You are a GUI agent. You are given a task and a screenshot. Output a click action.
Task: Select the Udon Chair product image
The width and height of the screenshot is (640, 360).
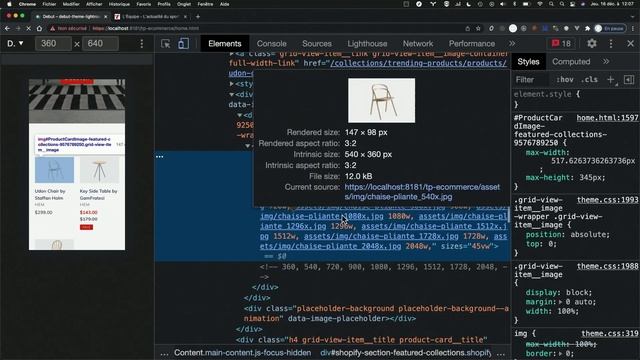click(x=54, y=169)
